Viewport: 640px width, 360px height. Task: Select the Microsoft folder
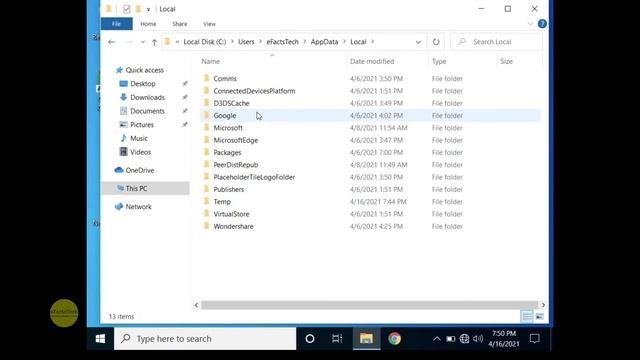228,128
